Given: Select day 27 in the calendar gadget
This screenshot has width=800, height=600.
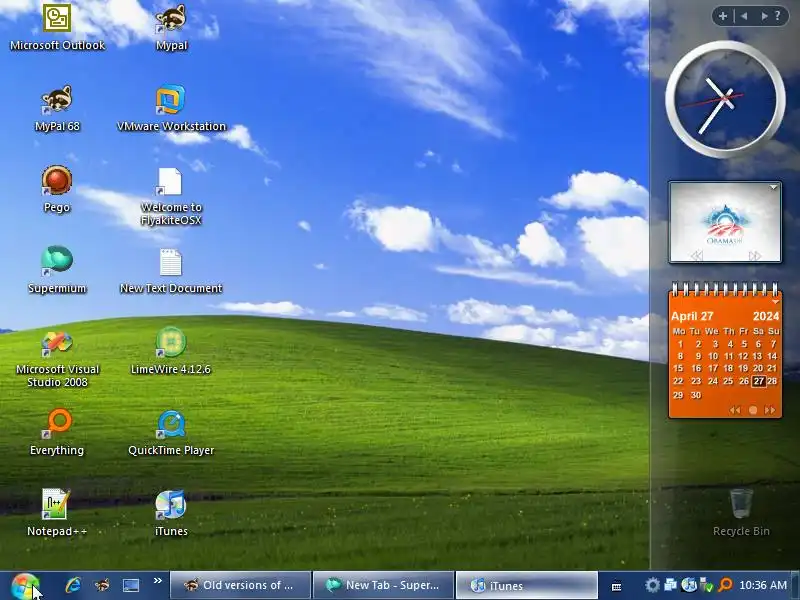Looking at the screenshot, I should [759, 381].
